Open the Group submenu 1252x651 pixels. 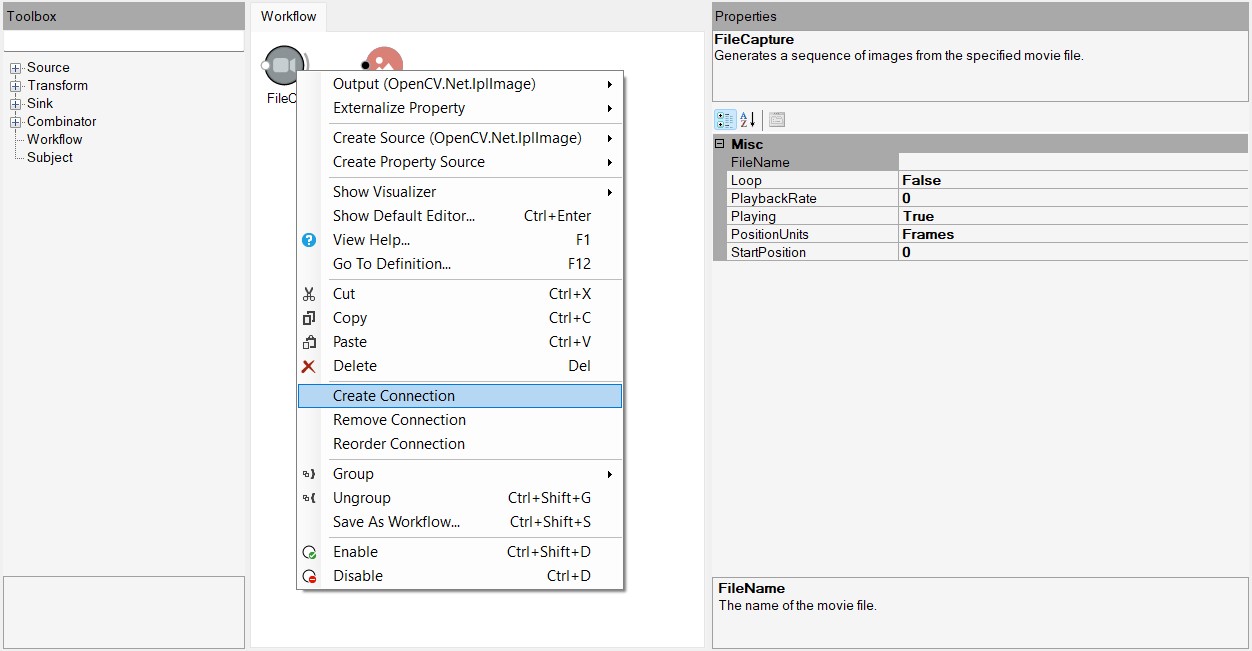point(460,474)
